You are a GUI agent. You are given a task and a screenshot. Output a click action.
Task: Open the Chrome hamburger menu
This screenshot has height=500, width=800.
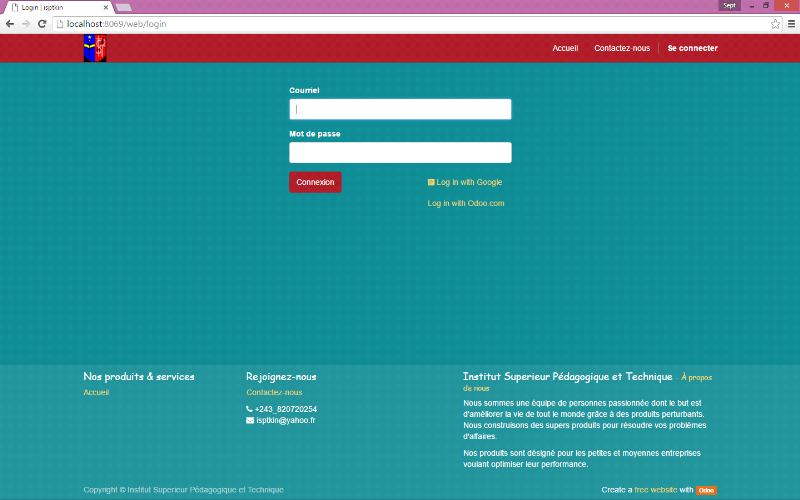[x=791, y=24]
